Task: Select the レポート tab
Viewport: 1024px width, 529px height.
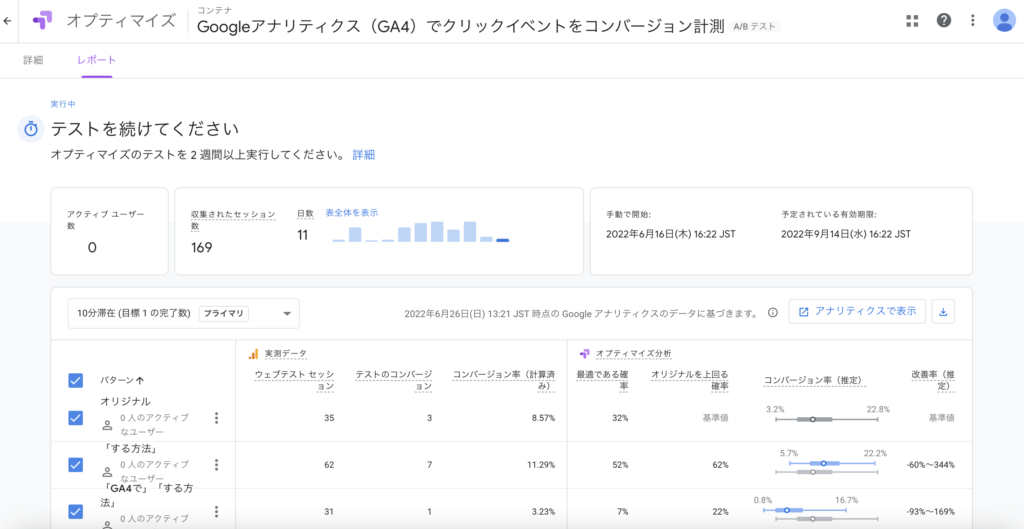Action: pos(97,60)
